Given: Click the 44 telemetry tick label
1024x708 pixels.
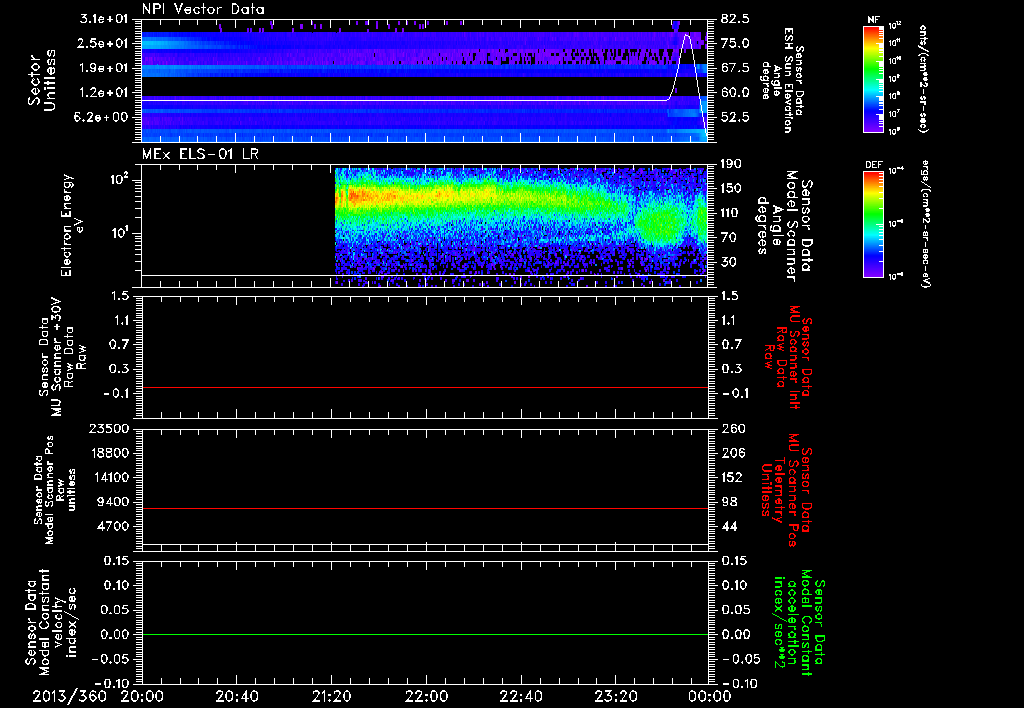Looking at the screenshot, I should pos(729,526).
